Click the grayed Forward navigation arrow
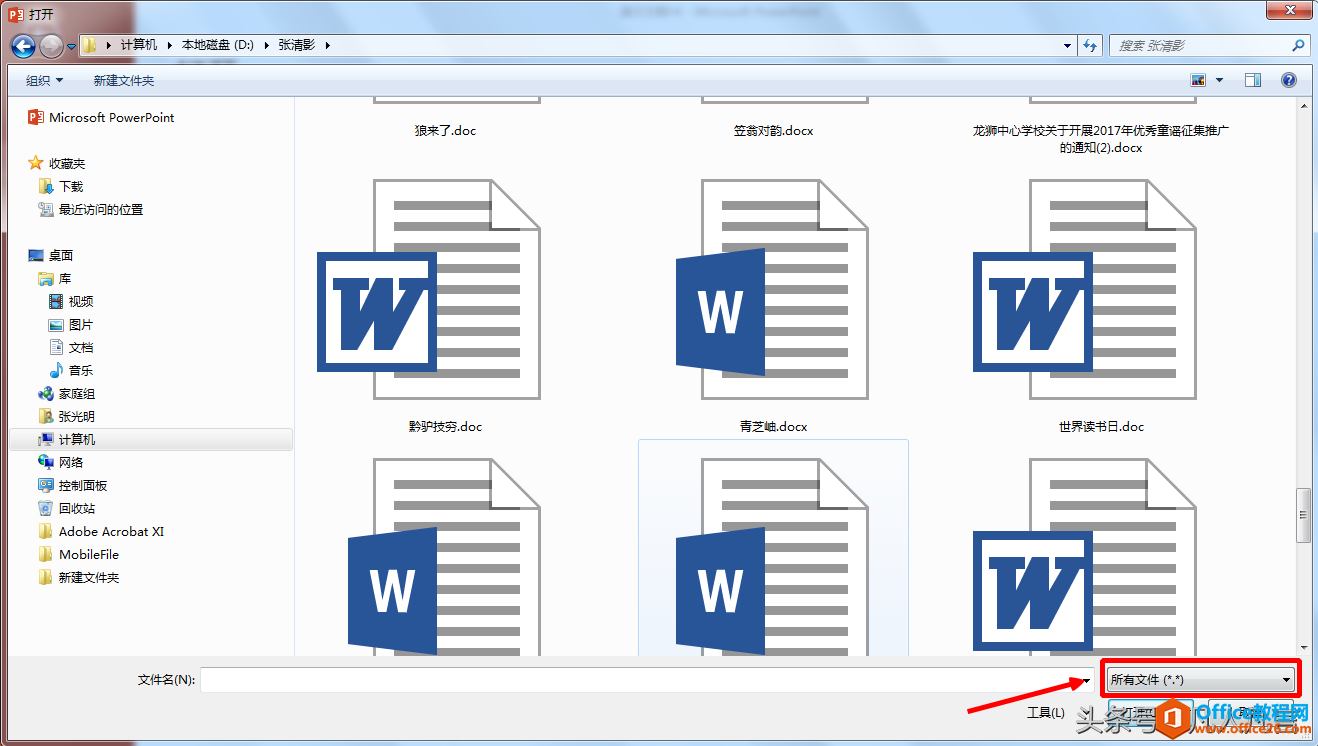1318x746 pixels. 51,45
